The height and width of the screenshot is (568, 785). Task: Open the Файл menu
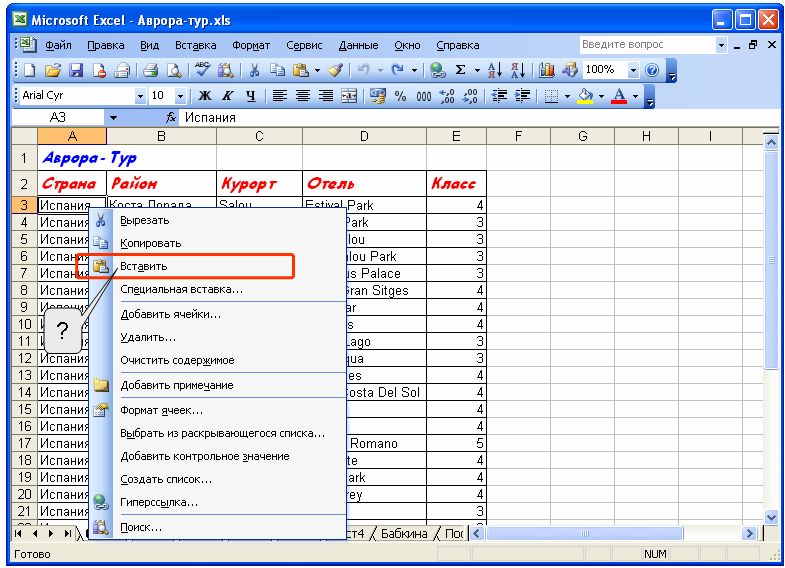click(x=58, y=45)
